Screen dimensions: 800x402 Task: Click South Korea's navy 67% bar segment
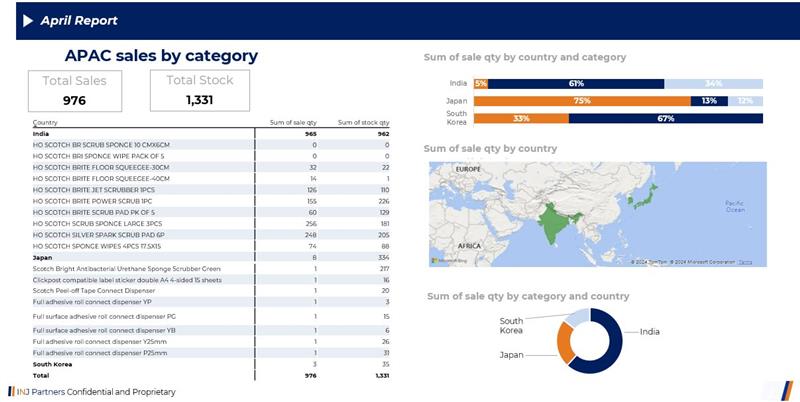click(666, 118)
